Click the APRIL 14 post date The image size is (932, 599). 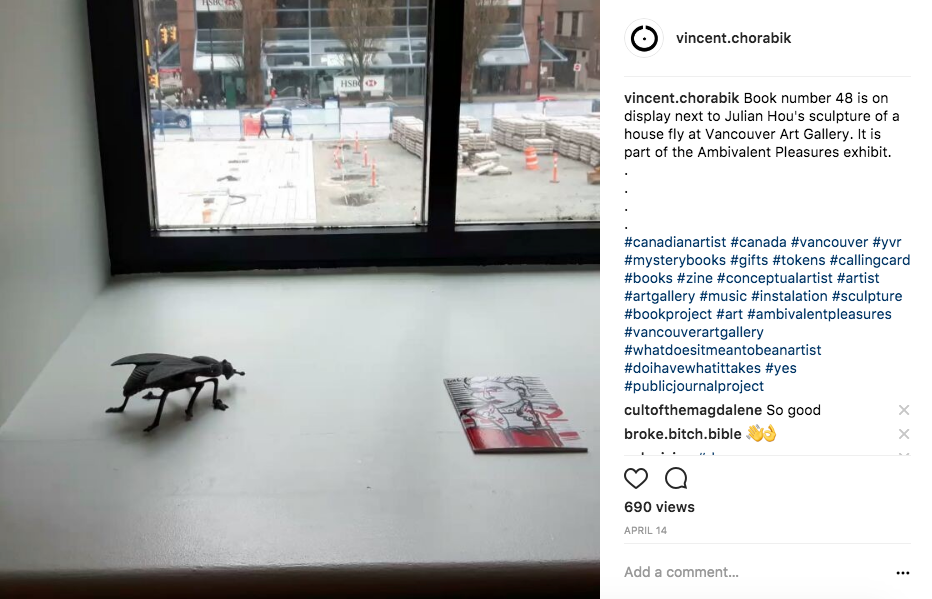(x=645, y=531)
